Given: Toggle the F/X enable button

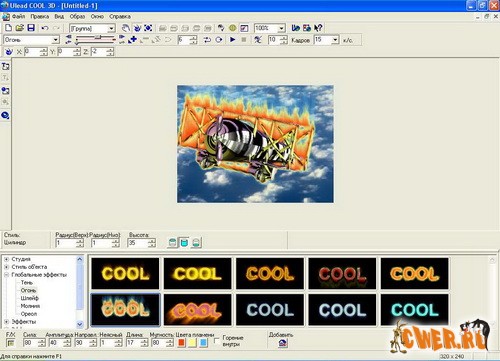Looking at the screenshot, I should [x=11, y=343].
